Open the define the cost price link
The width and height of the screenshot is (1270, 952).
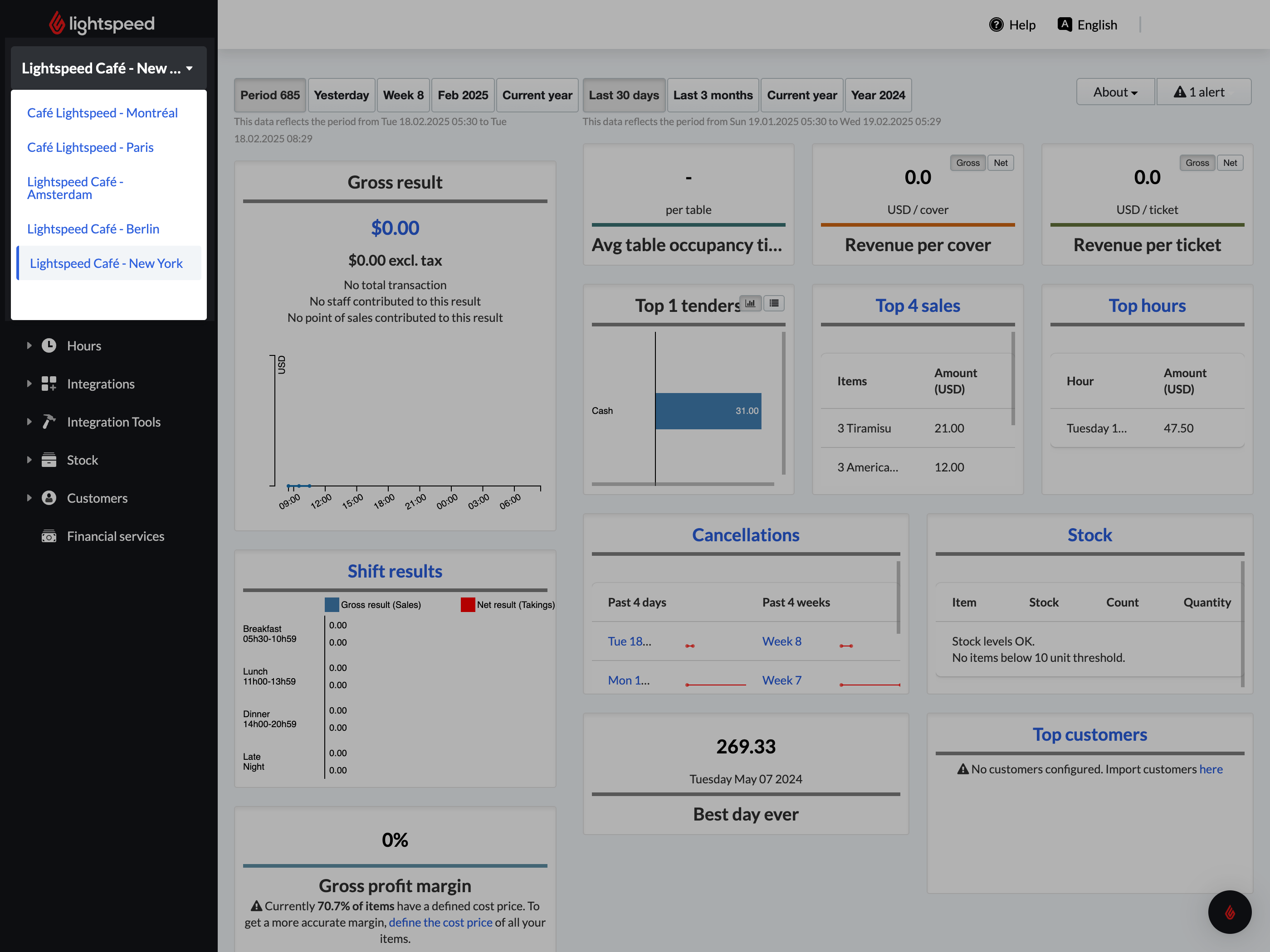(440, 922)
